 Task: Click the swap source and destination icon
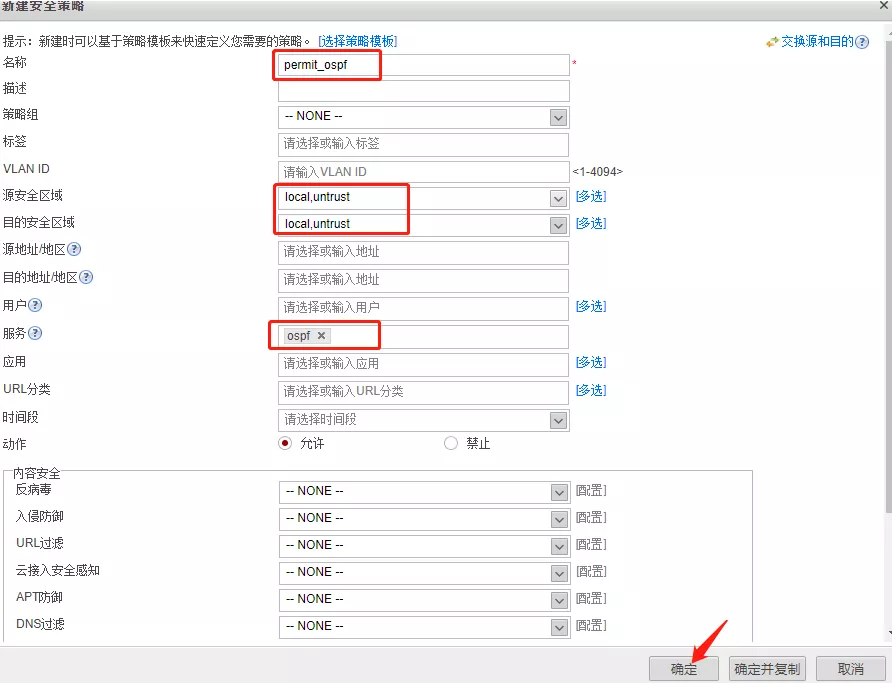(772, 42)
